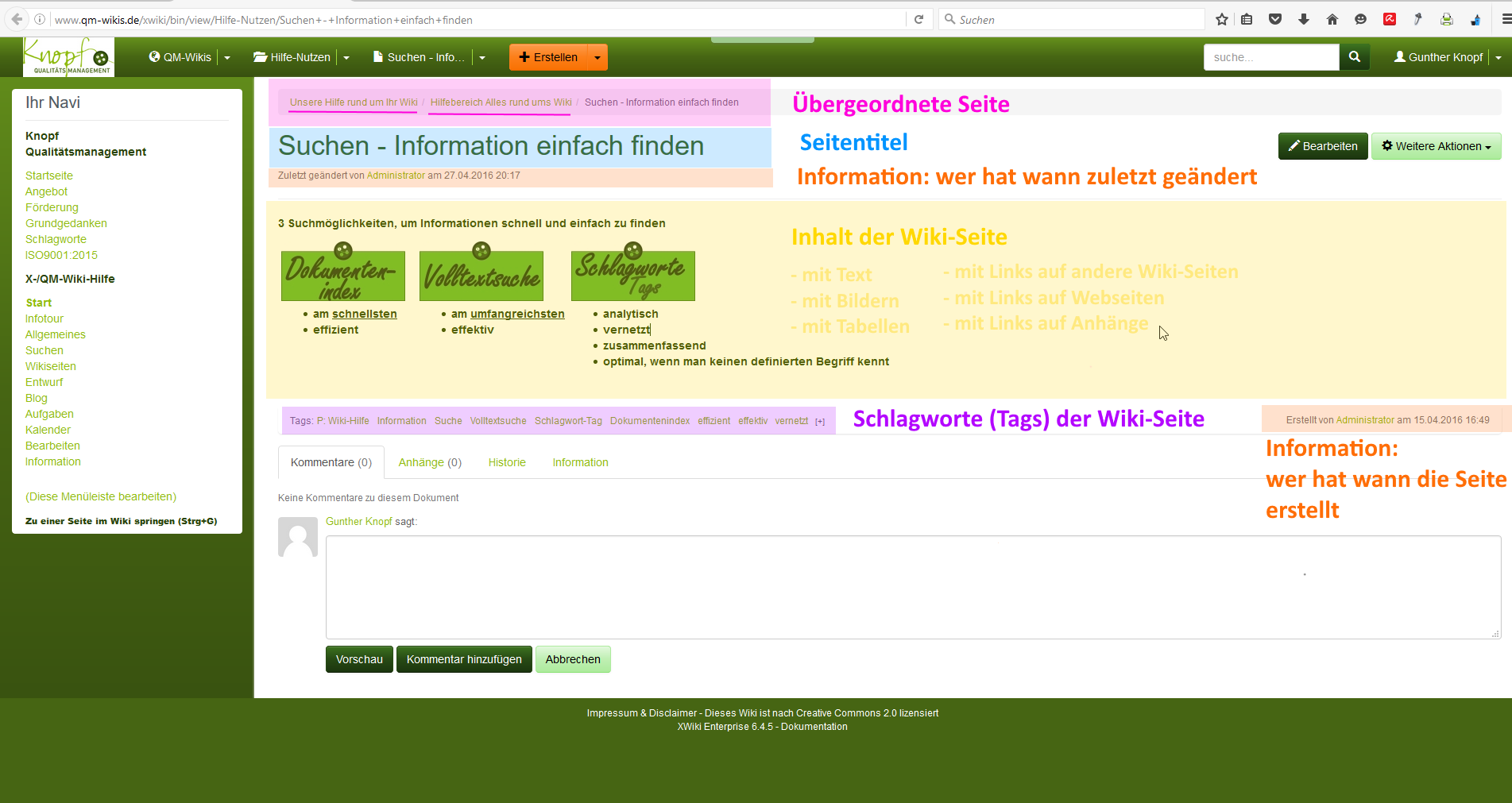Click the Dokumentenindex image tile
The image size is (1512, 803).
pos(342,274)
